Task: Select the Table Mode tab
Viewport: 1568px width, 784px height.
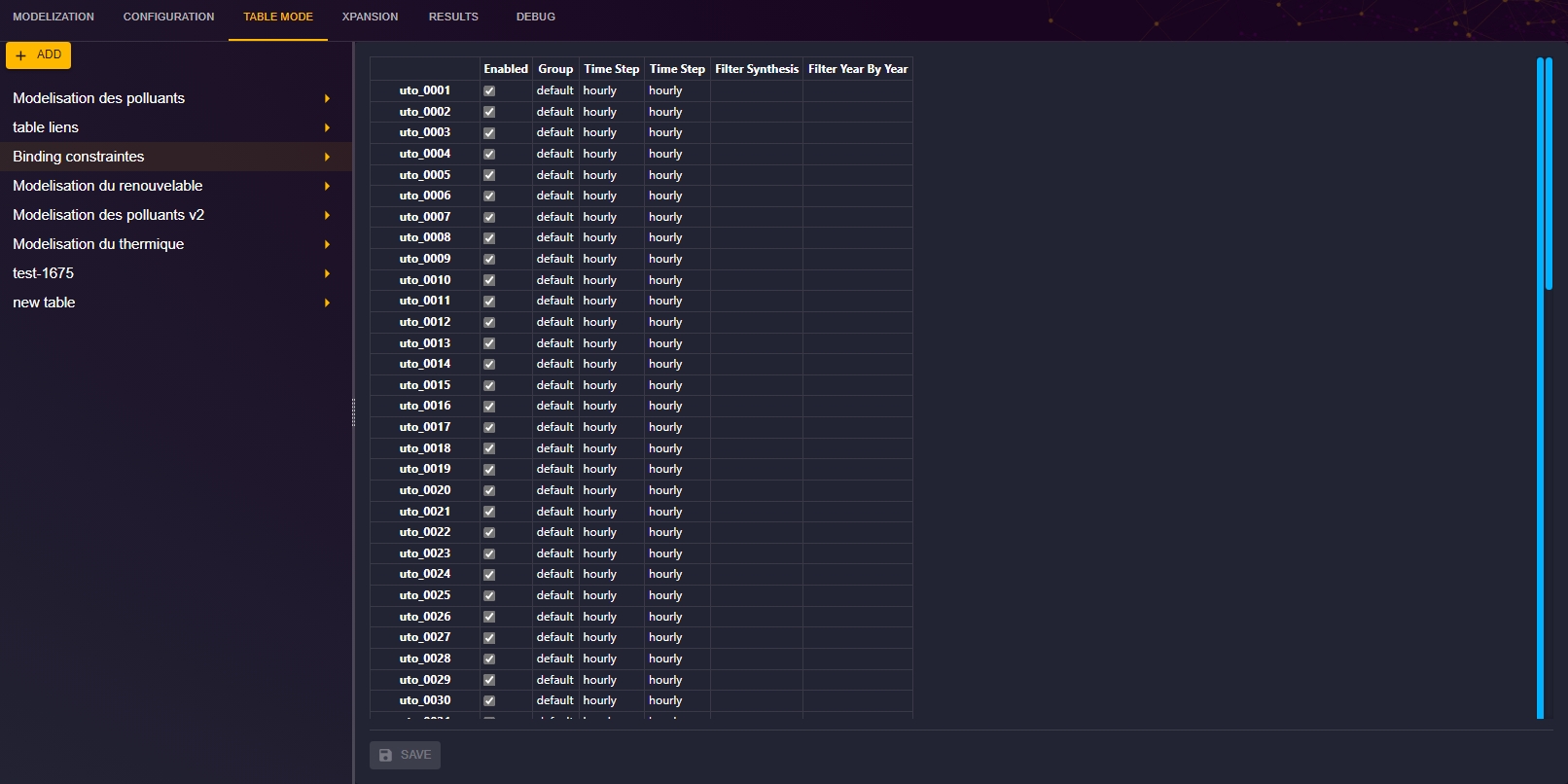Action: pos(278,17)
